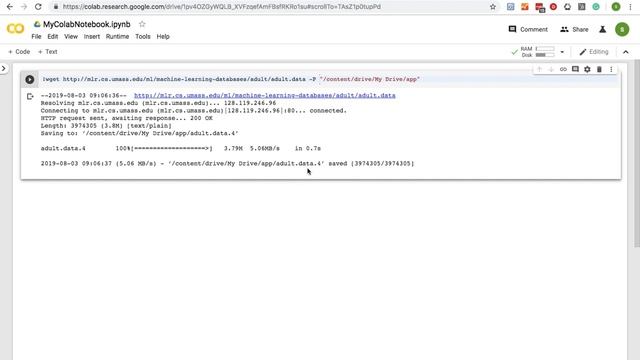View RAM and Disk usage indicator
Viewport: 640px width, 360px height.
[x=538, y=52]
